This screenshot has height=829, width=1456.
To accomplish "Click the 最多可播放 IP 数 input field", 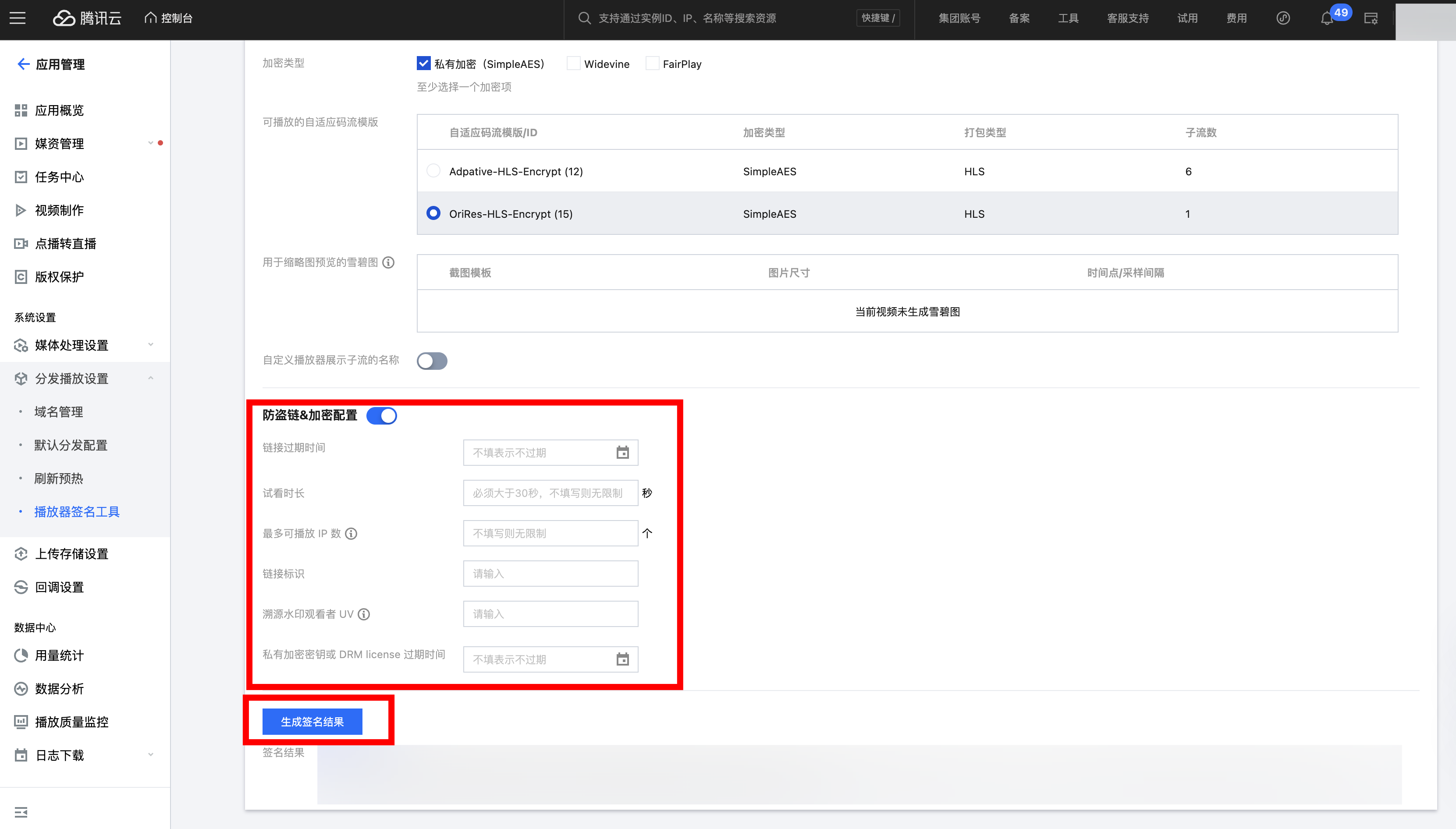I will click(x=550, y=534).
